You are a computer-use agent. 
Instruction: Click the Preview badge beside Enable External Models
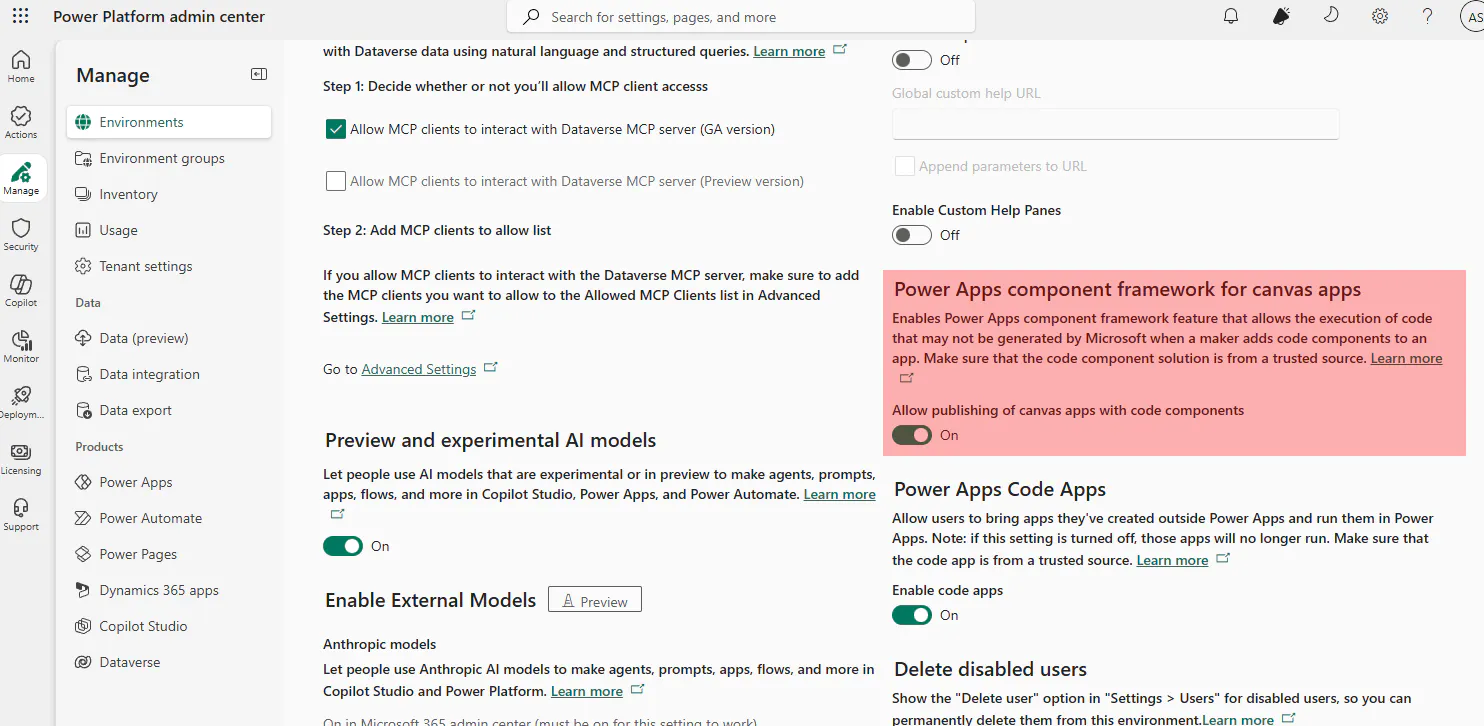click(595, 600)
